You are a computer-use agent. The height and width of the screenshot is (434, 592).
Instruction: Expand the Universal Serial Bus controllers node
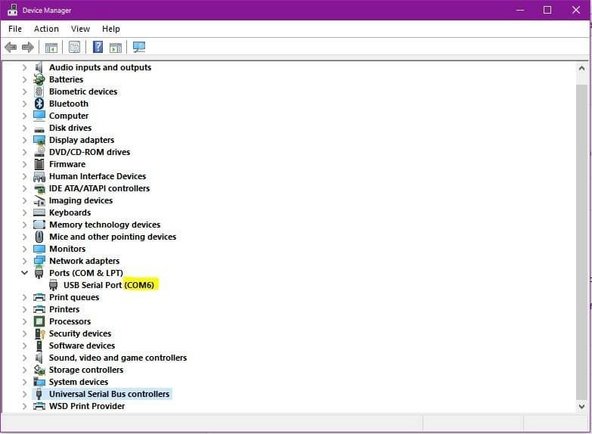click(x=25, y=394)
